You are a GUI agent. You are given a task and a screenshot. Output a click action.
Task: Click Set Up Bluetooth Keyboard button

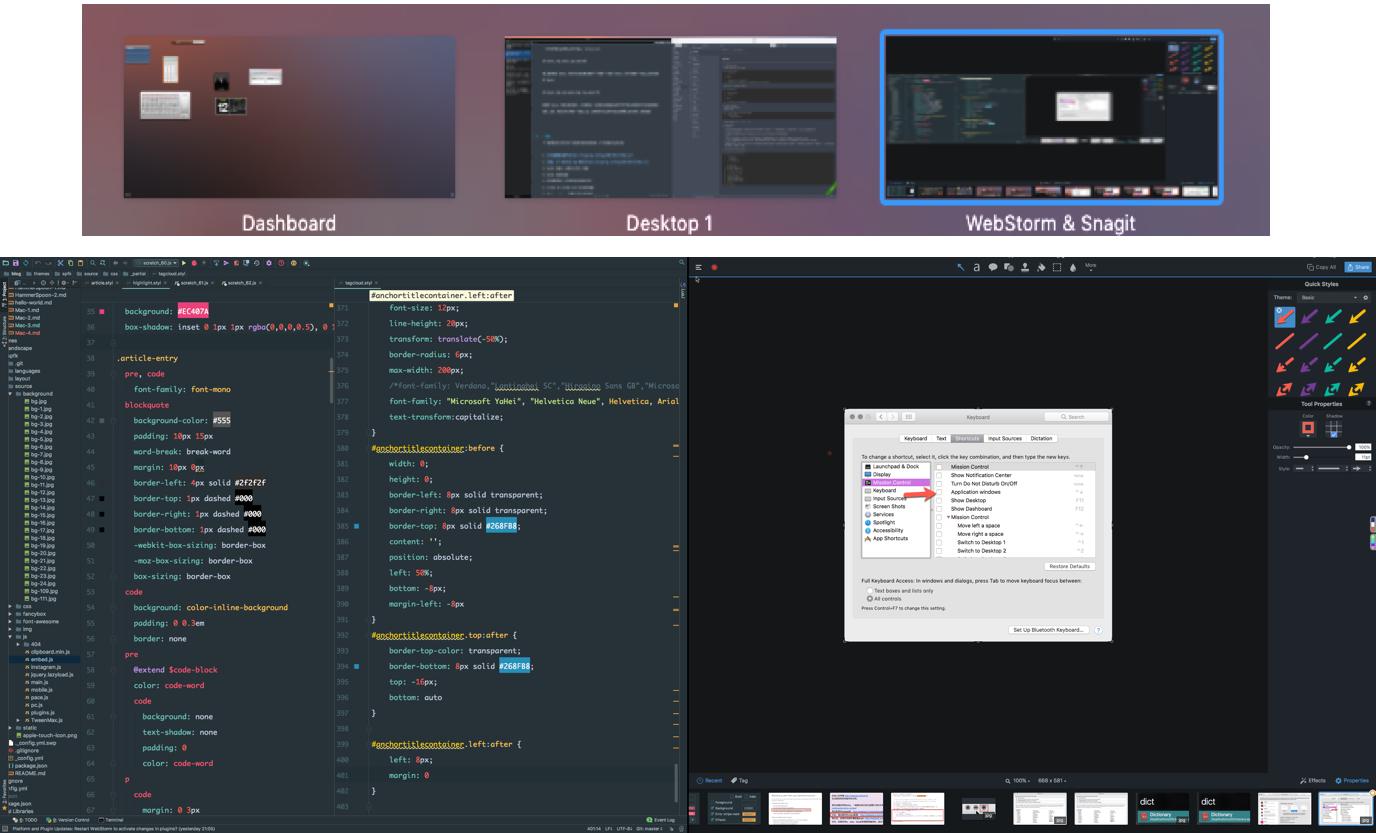tap(1048, 630)
